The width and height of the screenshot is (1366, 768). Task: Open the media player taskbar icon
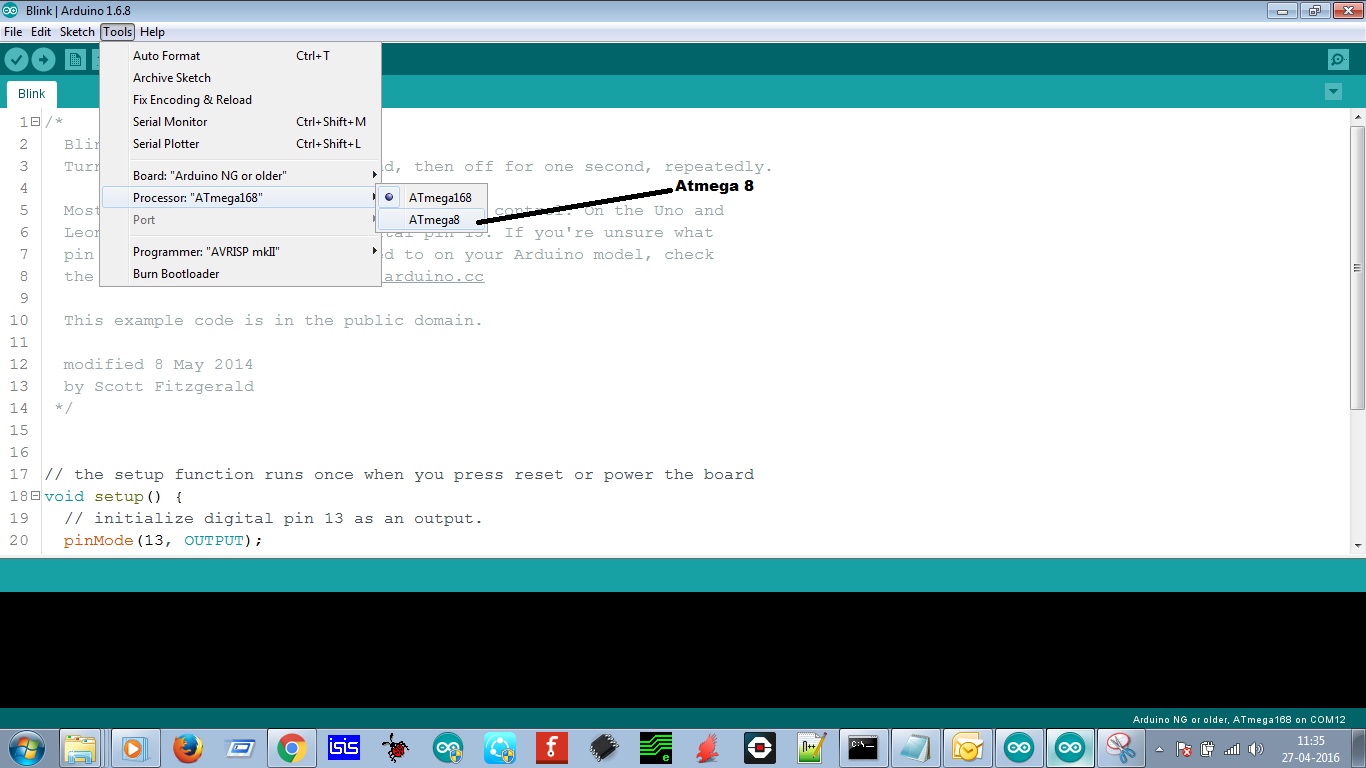pyautogui.click(x=134, y=747)
